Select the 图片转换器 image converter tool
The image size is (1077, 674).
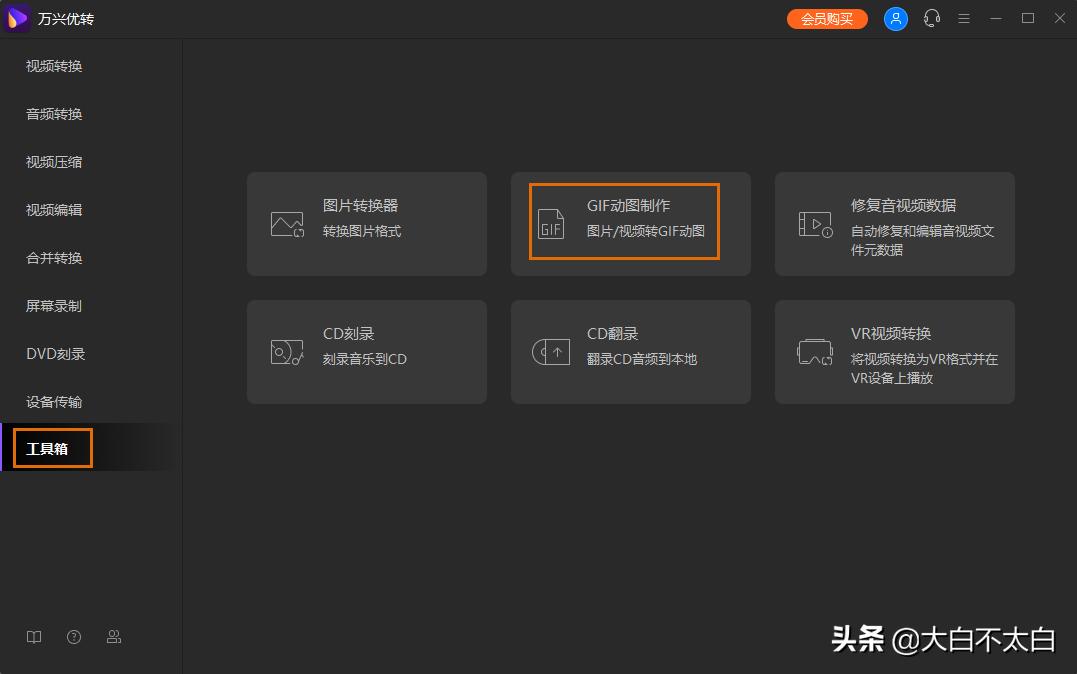[366, 222]
